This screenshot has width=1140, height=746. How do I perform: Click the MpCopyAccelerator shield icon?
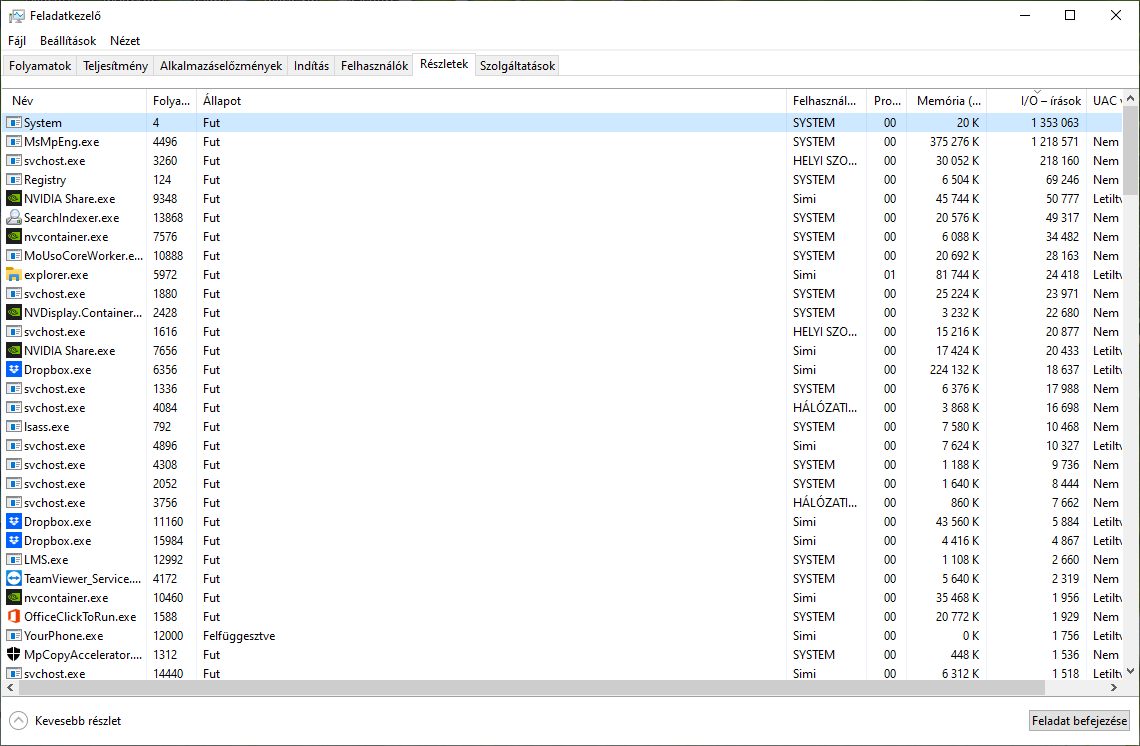13,654
